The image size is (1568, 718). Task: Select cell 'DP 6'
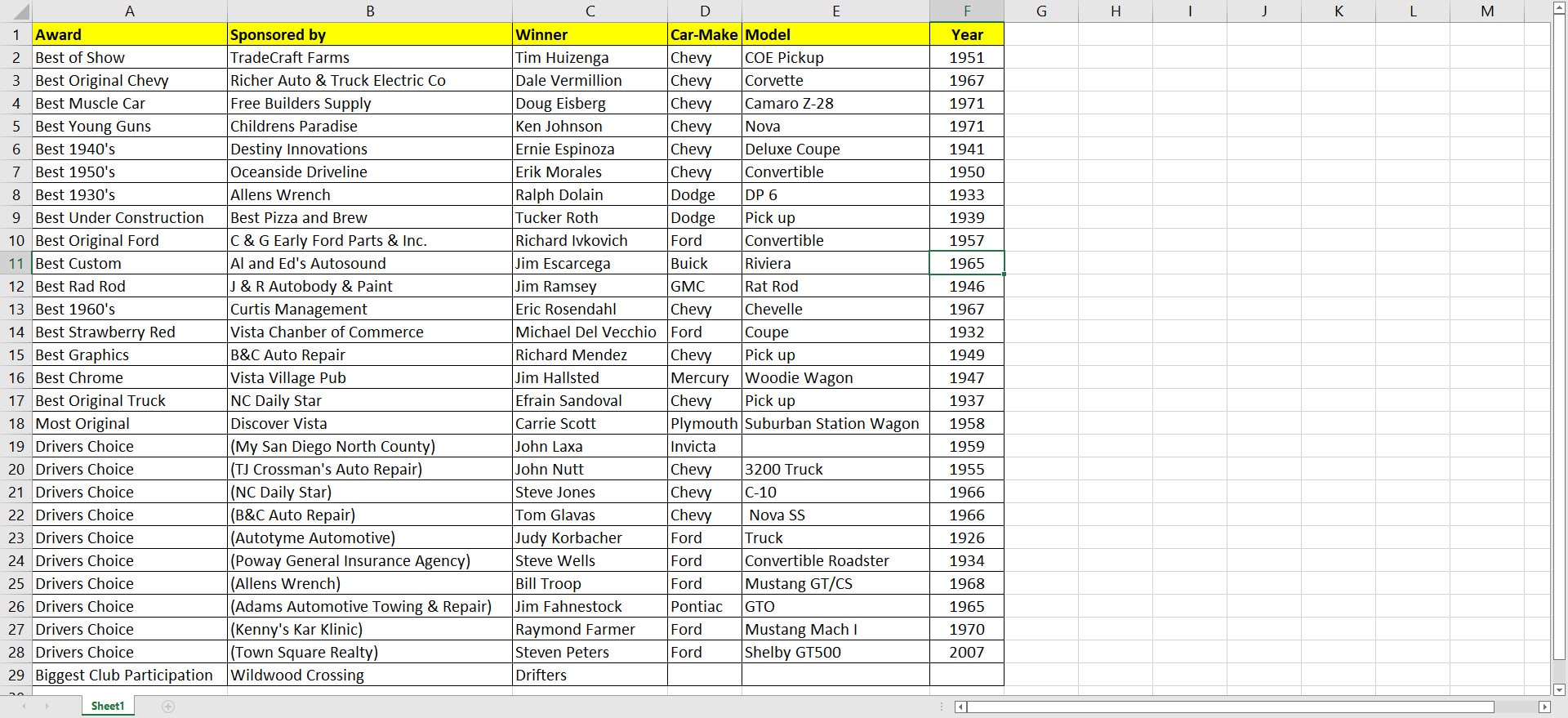(835, 194)
